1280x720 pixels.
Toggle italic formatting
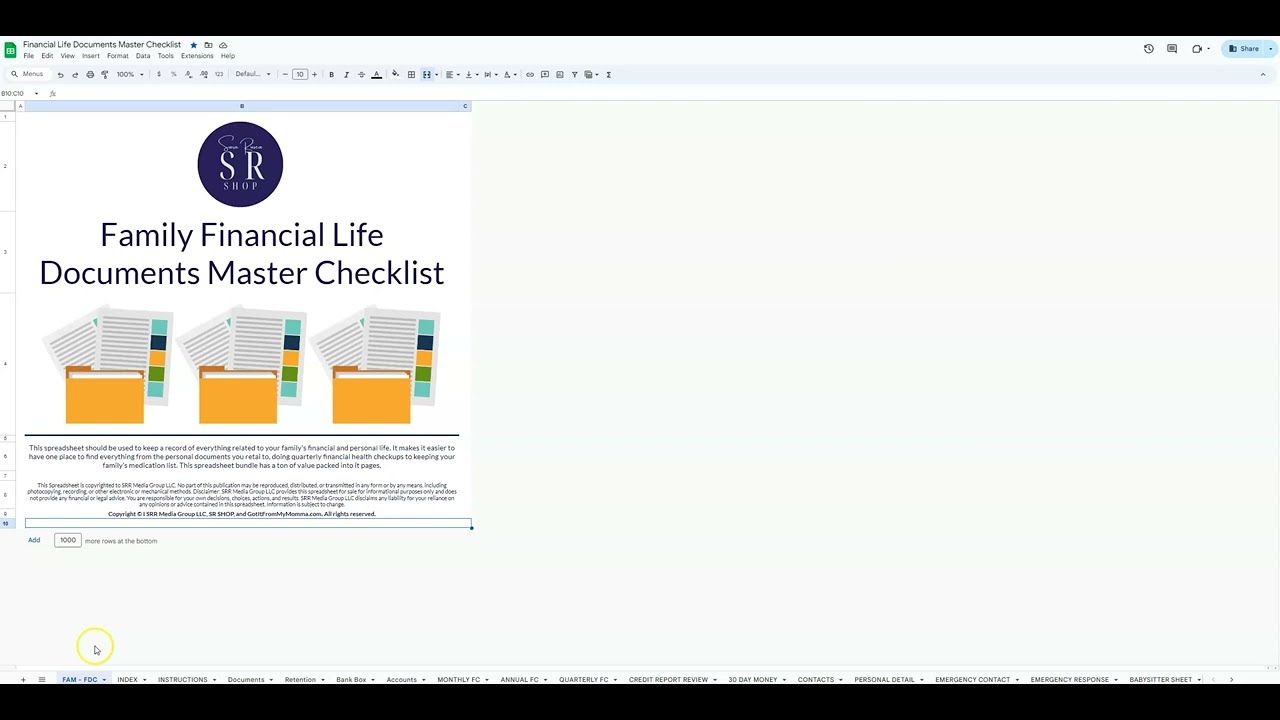(x=346, y=75)
